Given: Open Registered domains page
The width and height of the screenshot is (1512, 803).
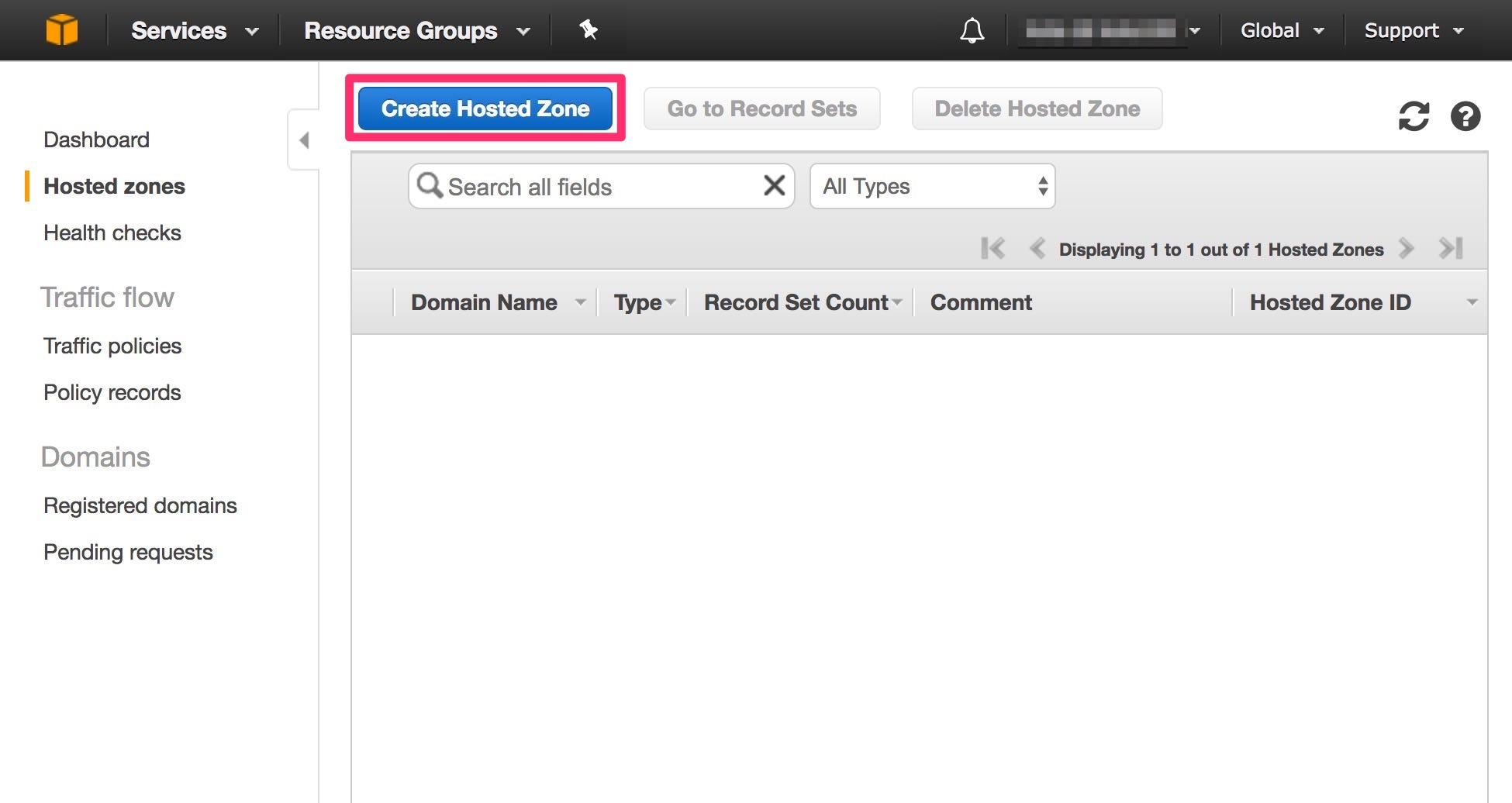Looking at the screenshot, I should pos(140,505).
